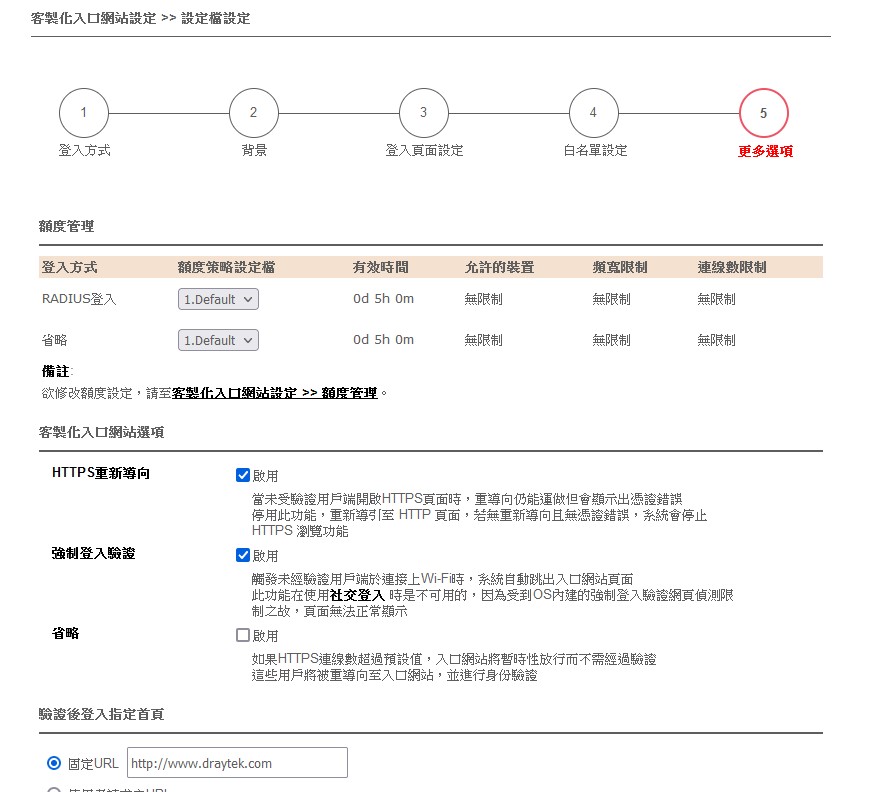
Task: Jump to step 2 circle for 背景
Action: coord(254,112)
